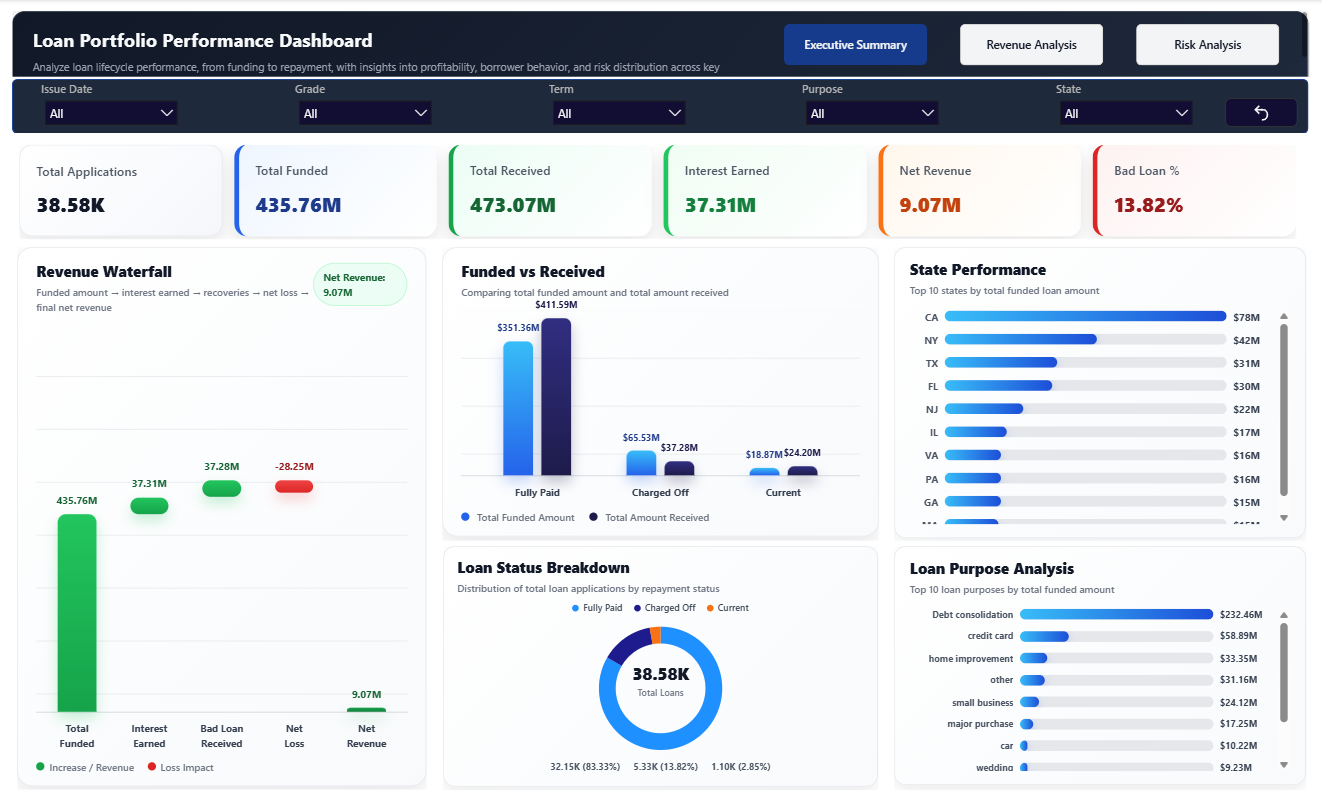
Task: Click the 38.58K Total Loans center label
Action: pyautogui.click(x=660, y=680)
